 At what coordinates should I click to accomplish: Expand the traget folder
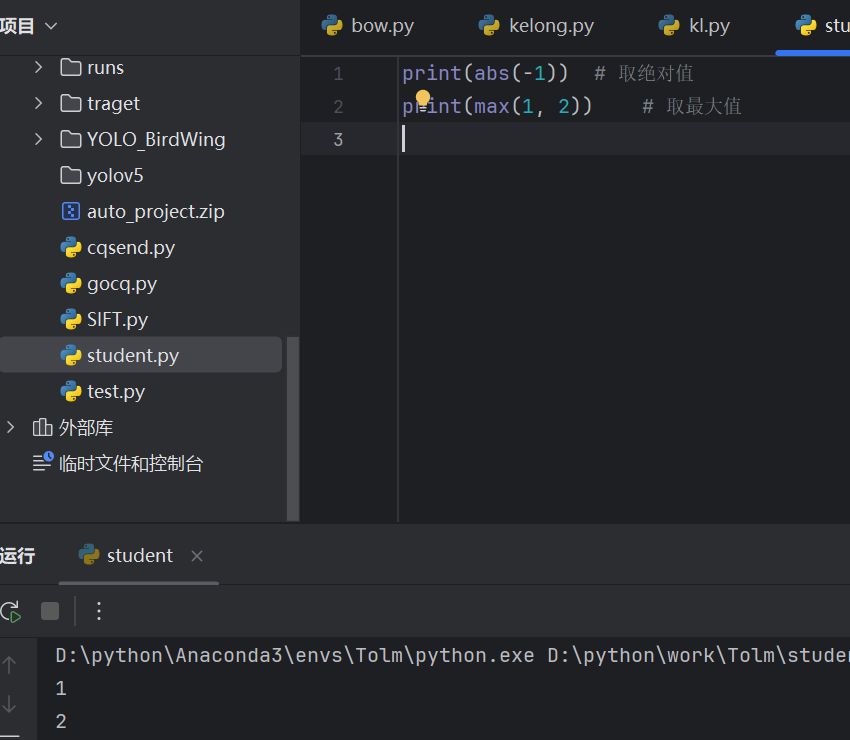pos(38,103)
